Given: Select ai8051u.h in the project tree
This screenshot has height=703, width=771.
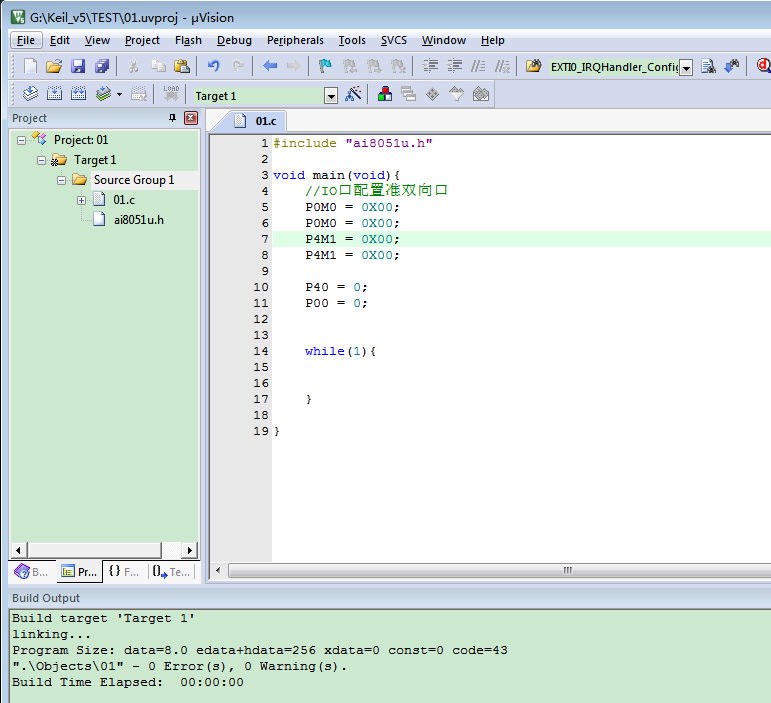Looking at the screenshot, I should point(138,220).
